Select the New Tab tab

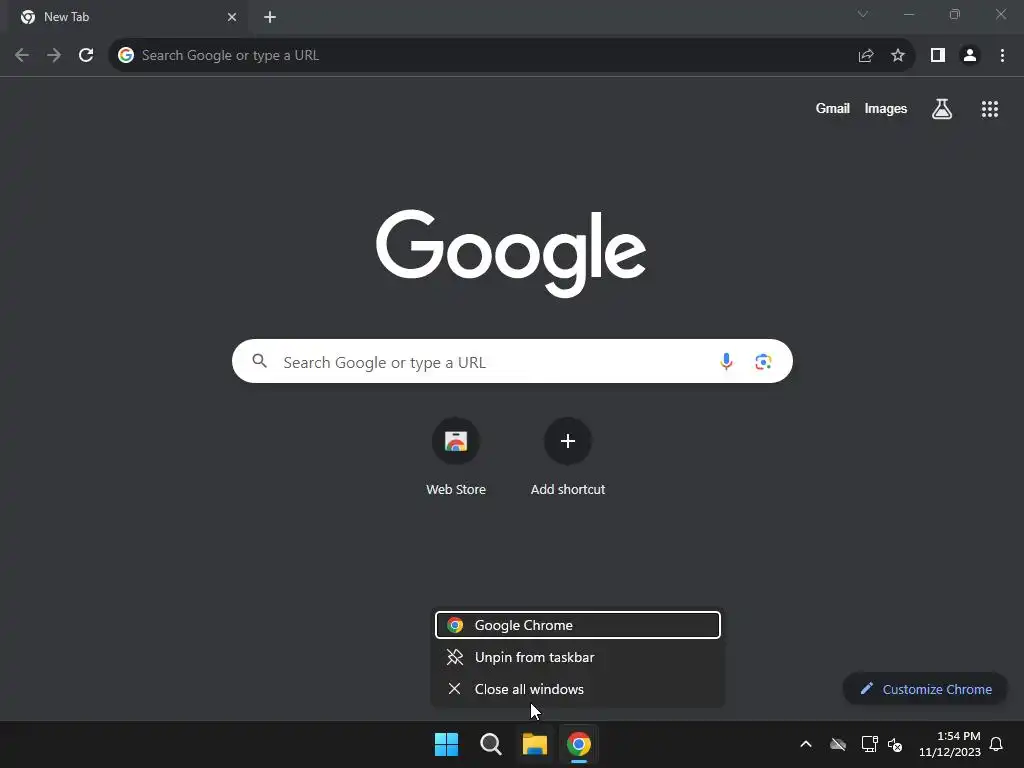(x=127, y=18)
